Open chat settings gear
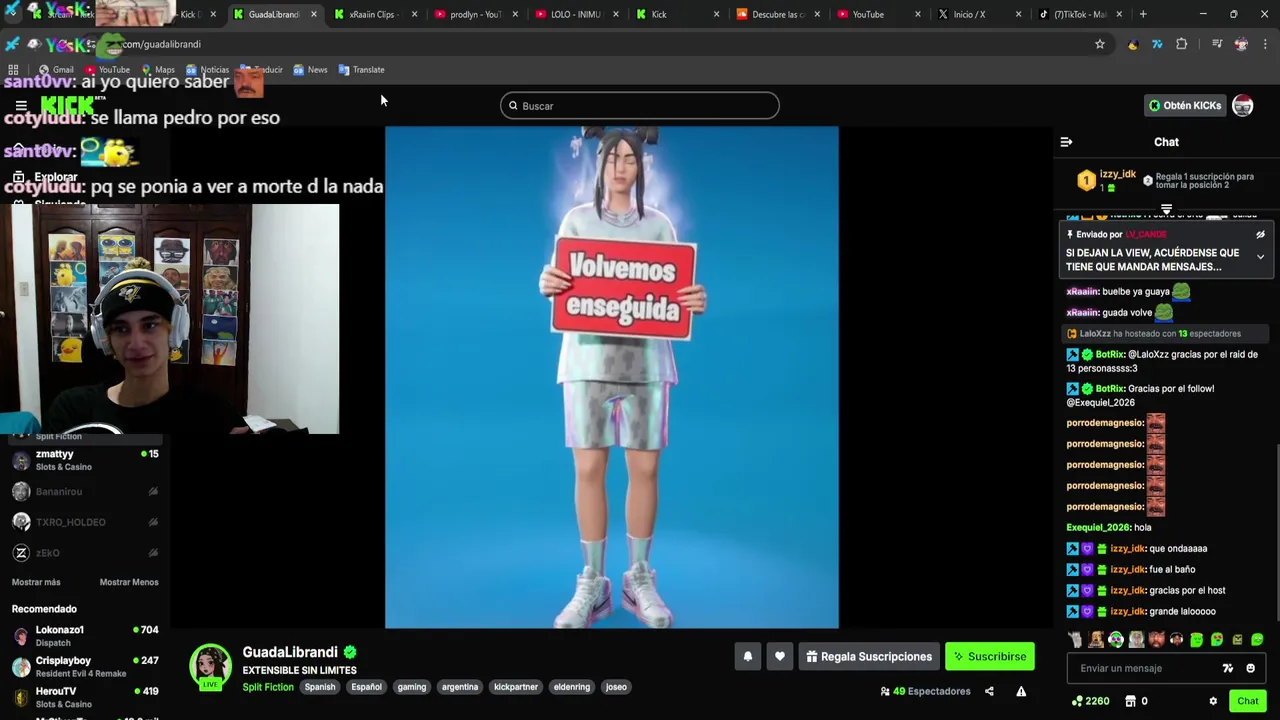Viewport: 1280px width, 720px height. coord(1213,701)
